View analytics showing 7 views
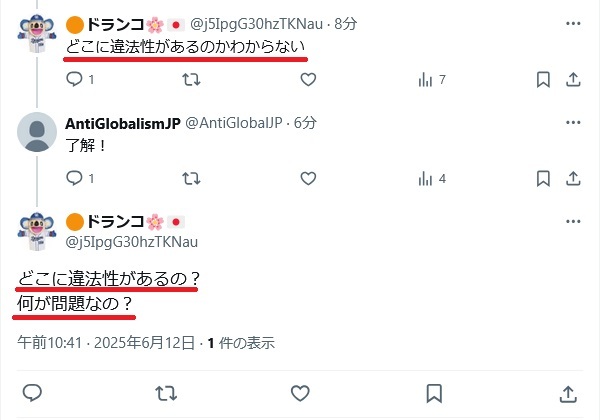Viewport: 600px width, 420px height. pyautogui.click(x=432, y=80)
